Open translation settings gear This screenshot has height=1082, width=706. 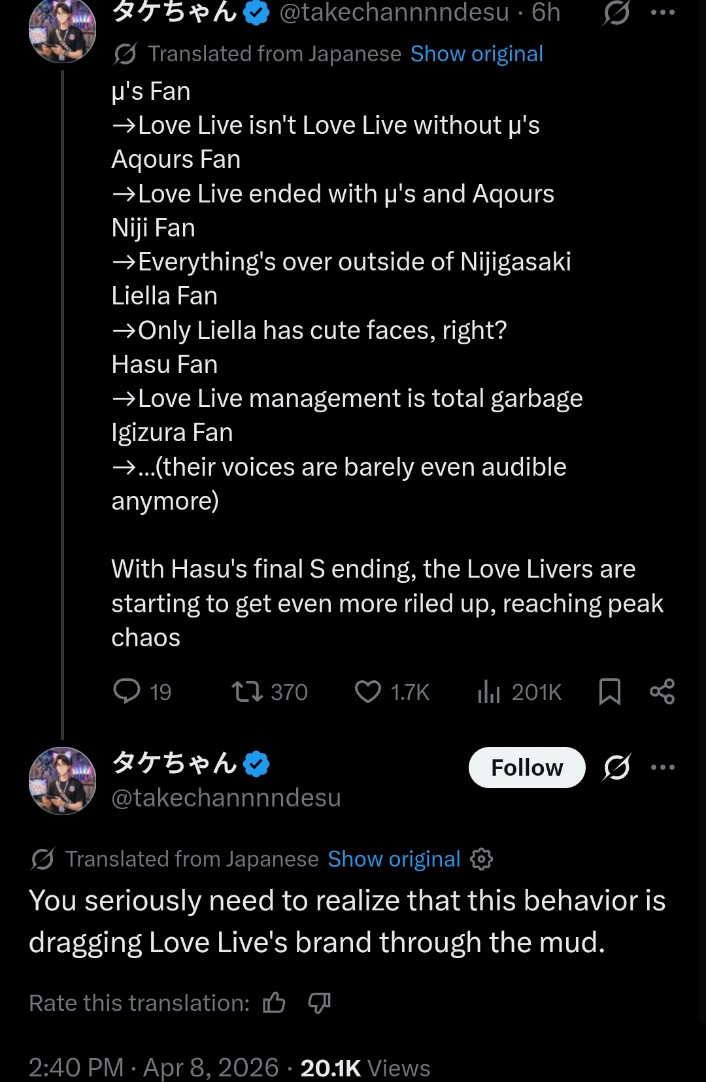pos(481,859)
